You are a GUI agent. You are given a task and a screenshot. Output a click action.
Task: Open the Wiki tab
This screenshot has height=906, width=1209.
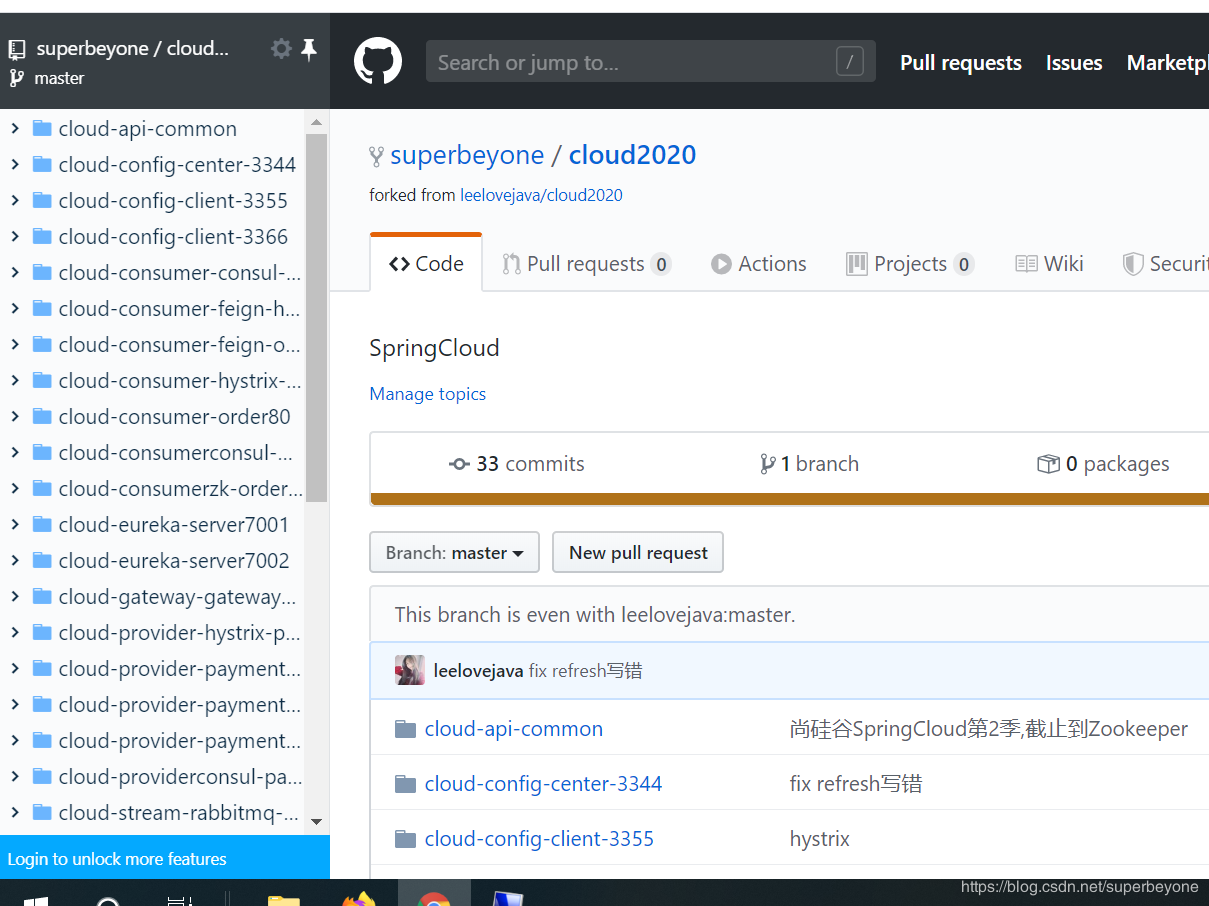pyautogui.click(x=1050, y=264)
